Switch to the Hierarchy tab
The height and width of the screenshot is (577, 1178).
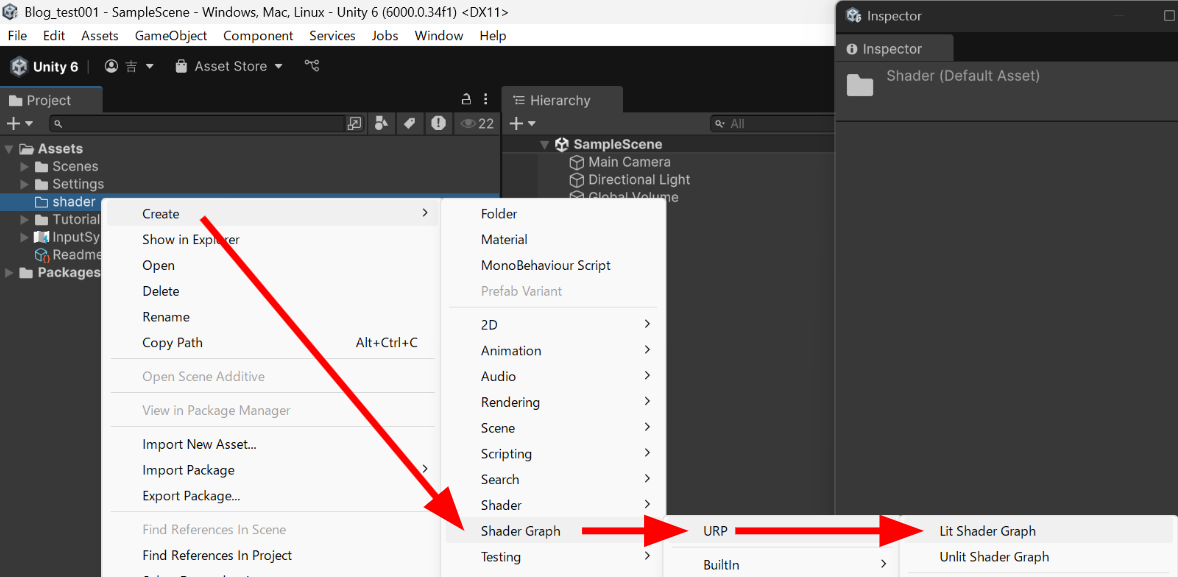point(562,100)
